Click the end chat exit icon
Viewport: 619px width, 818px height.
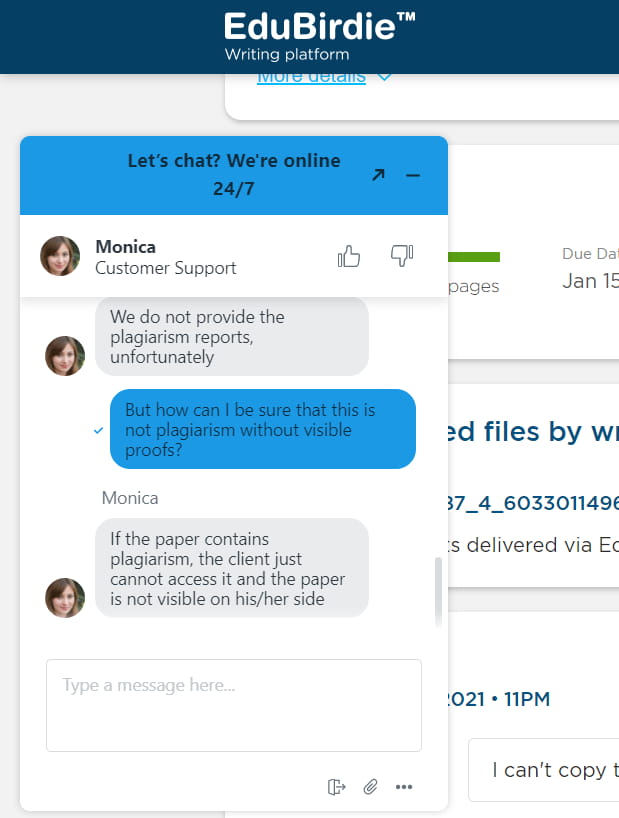336,786
